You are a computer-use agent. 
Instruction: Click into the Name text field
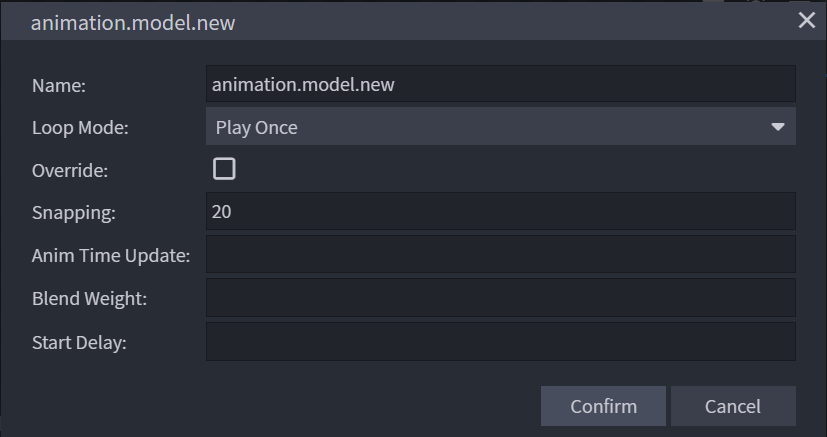click(x=500, y=85)
